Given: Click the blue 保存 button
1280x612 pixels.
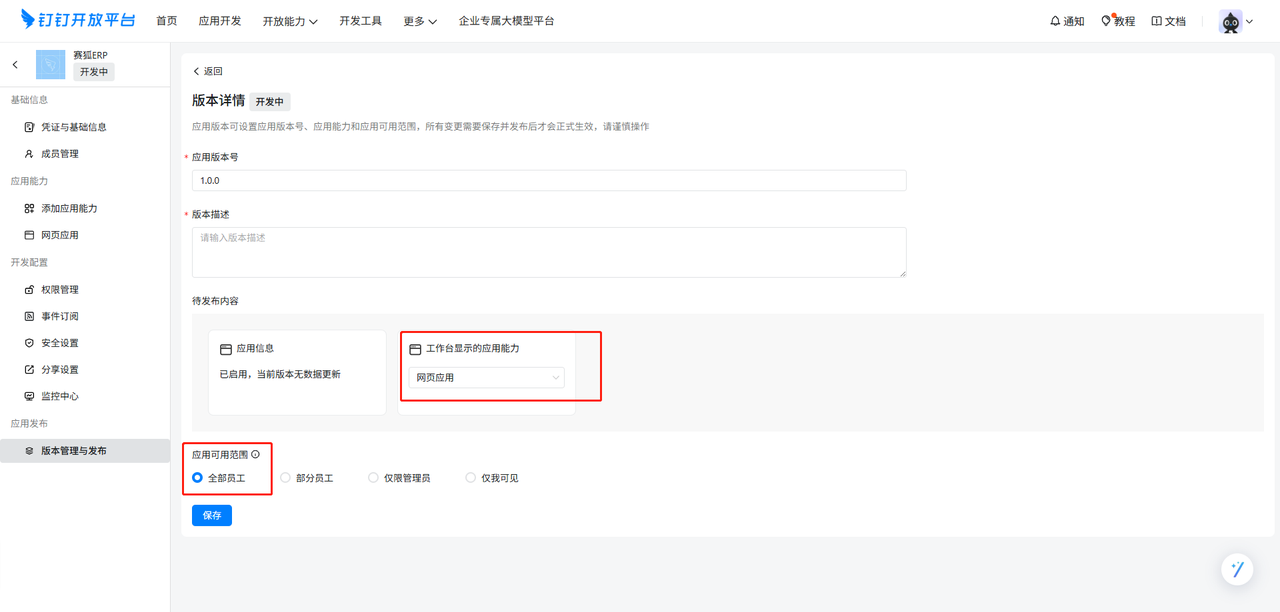Looking at the screenshot, I should coord(212,515).
